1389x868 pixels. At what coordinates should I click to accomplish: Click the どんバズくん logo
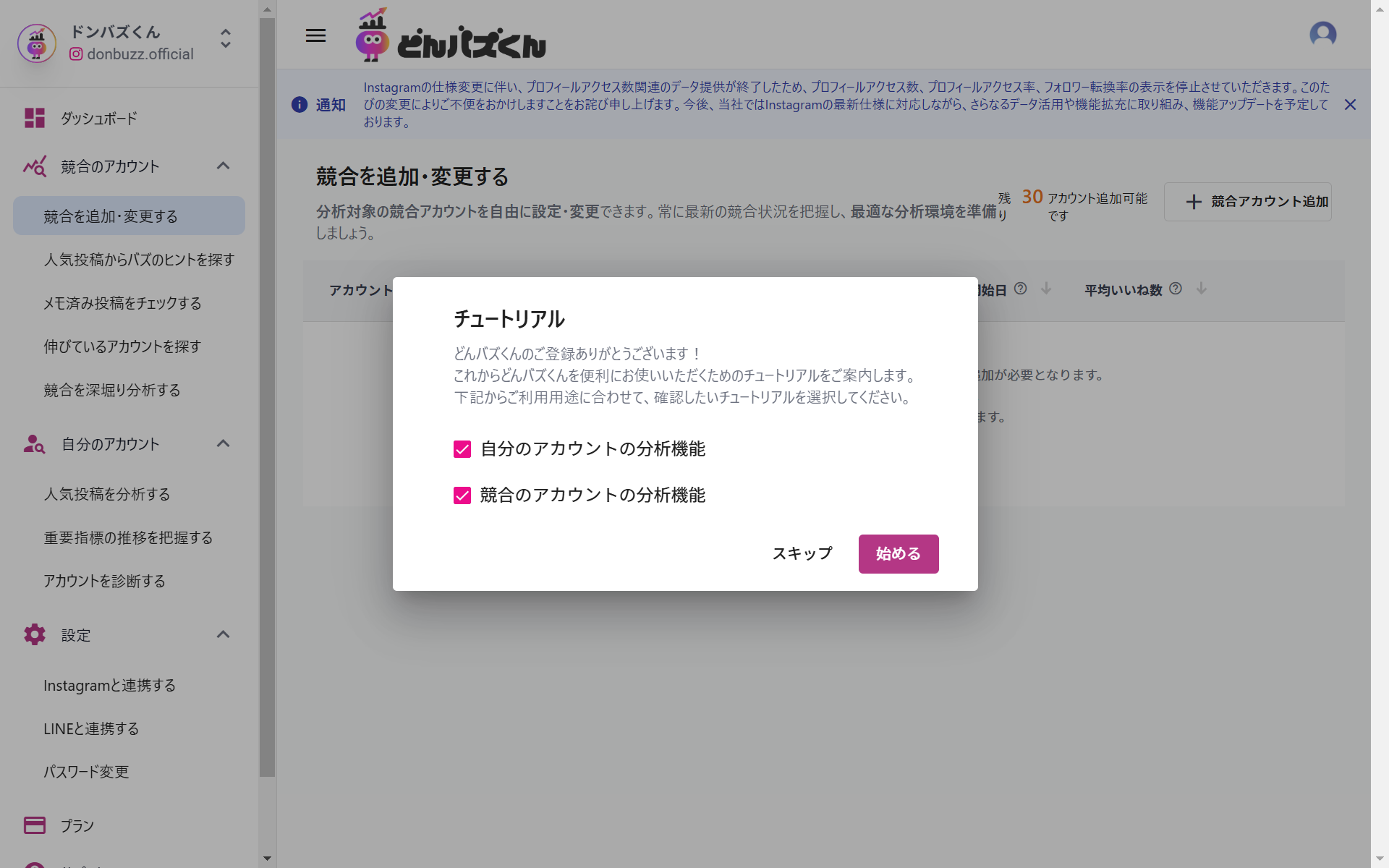(451, 35)
